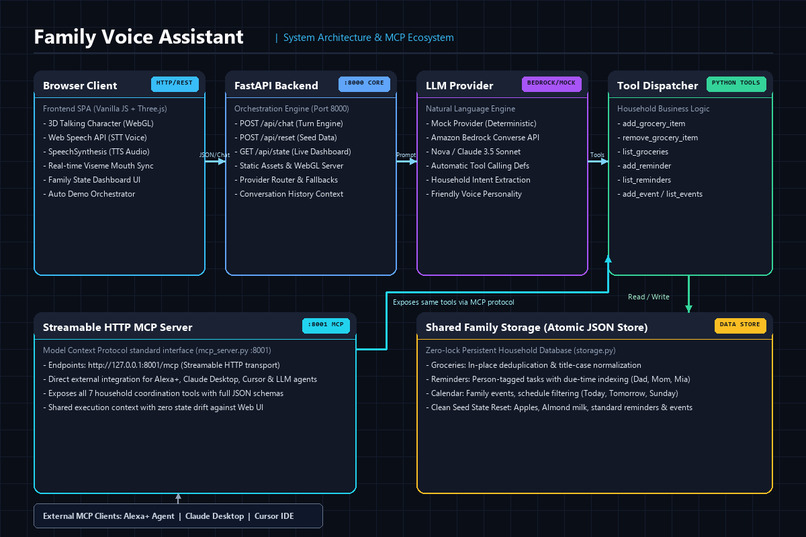Click the add_event / list_events entry

click(660, 194)
